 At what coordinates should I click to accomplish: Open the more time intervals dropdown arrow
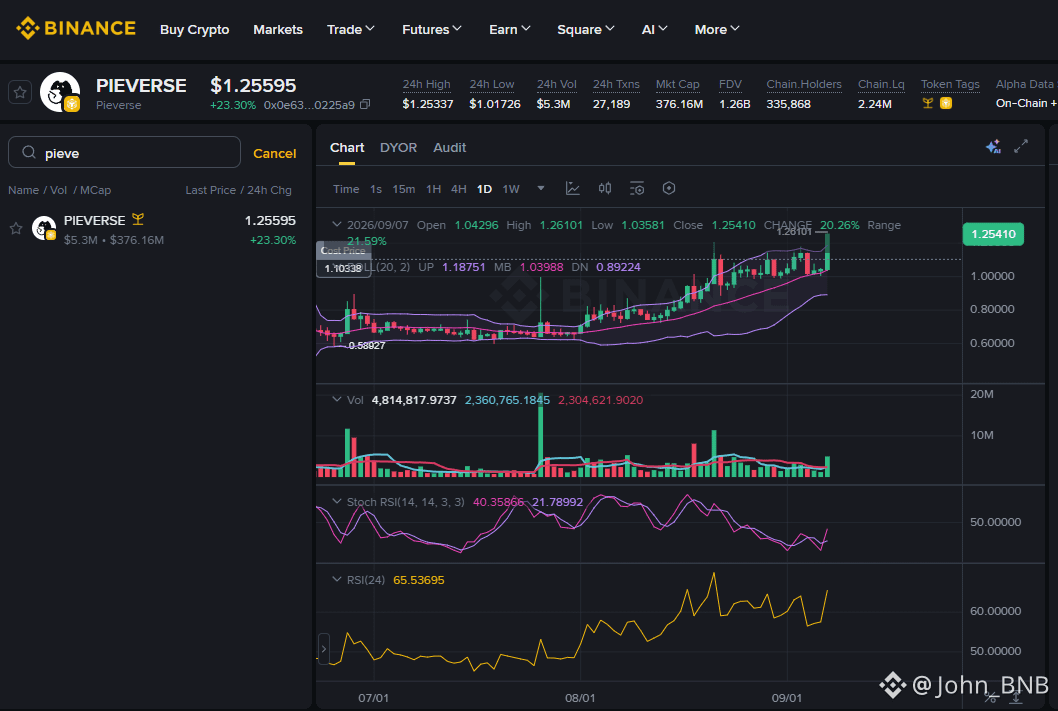540,189
